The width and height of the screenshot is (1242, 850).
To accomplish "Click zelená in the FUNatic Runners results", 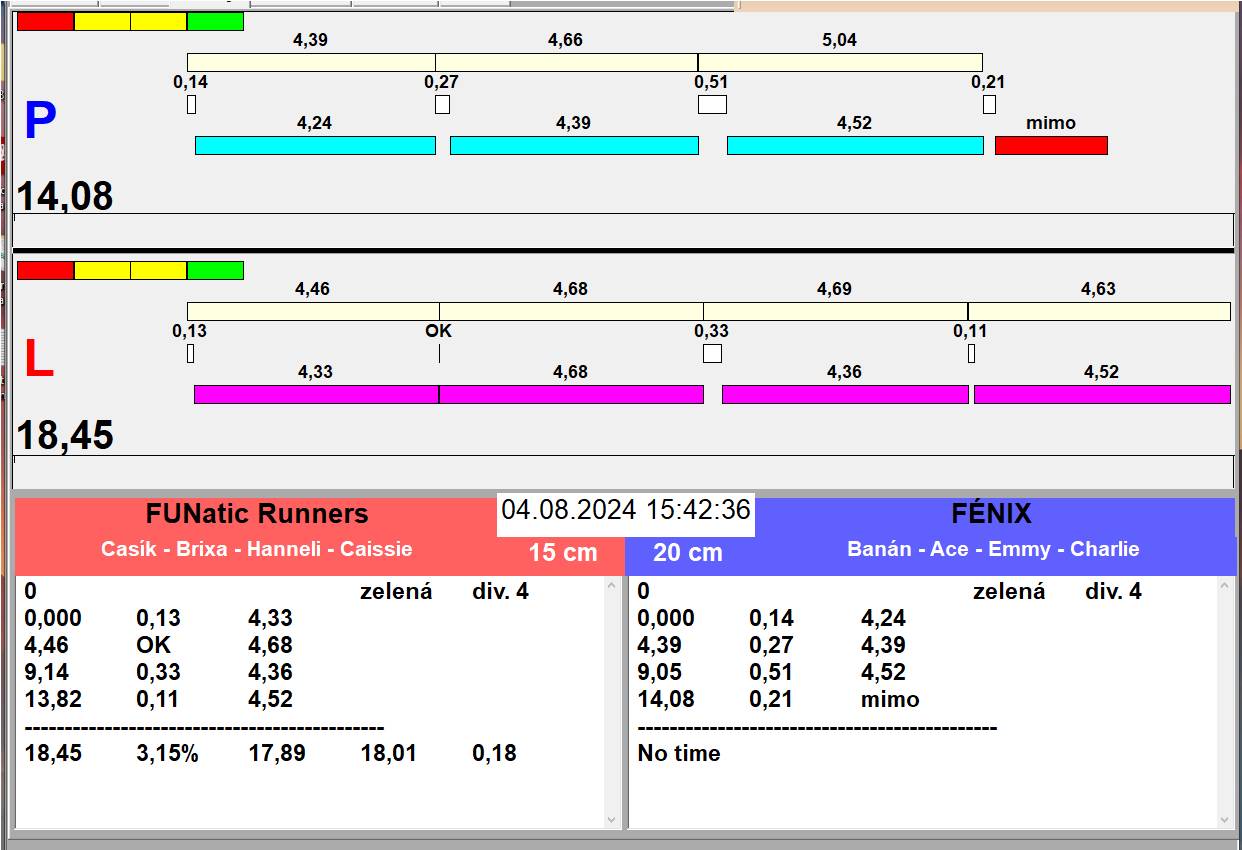I will (x=396, y=591).
